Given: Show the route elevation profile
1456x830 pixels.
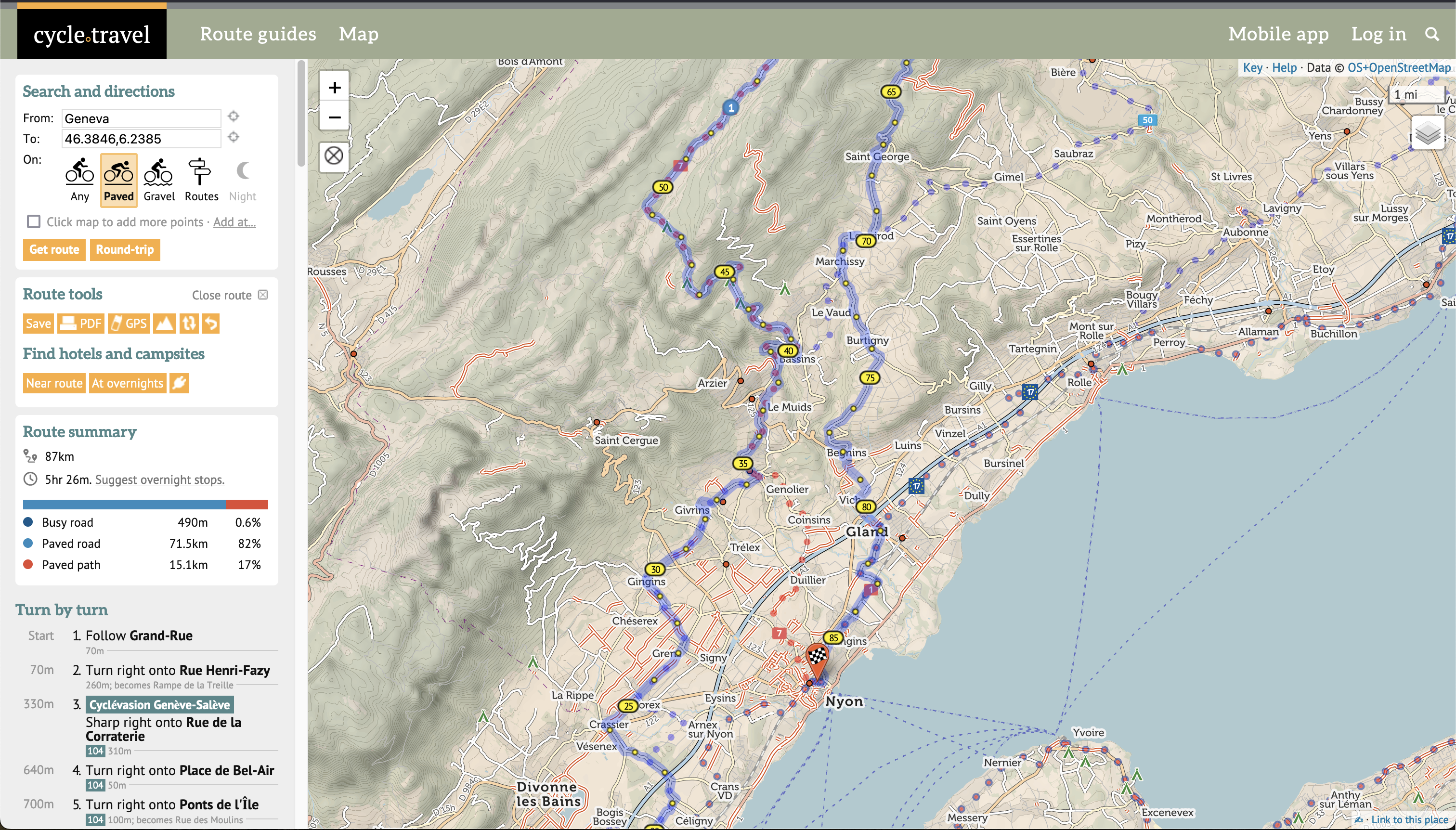Looking at the screenshot, I should pos(164,323).
